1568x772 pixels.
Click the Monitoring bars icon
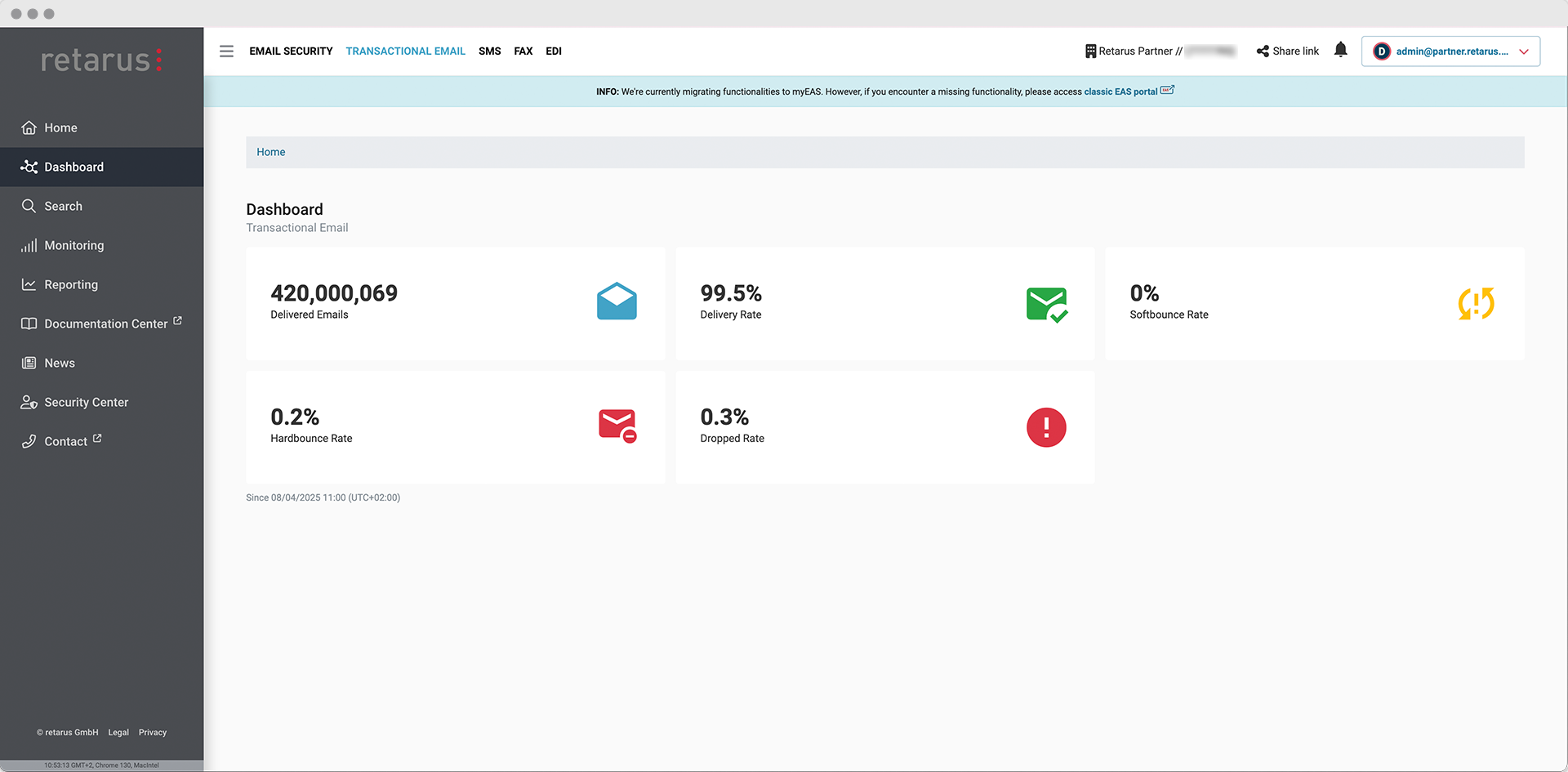29,245
